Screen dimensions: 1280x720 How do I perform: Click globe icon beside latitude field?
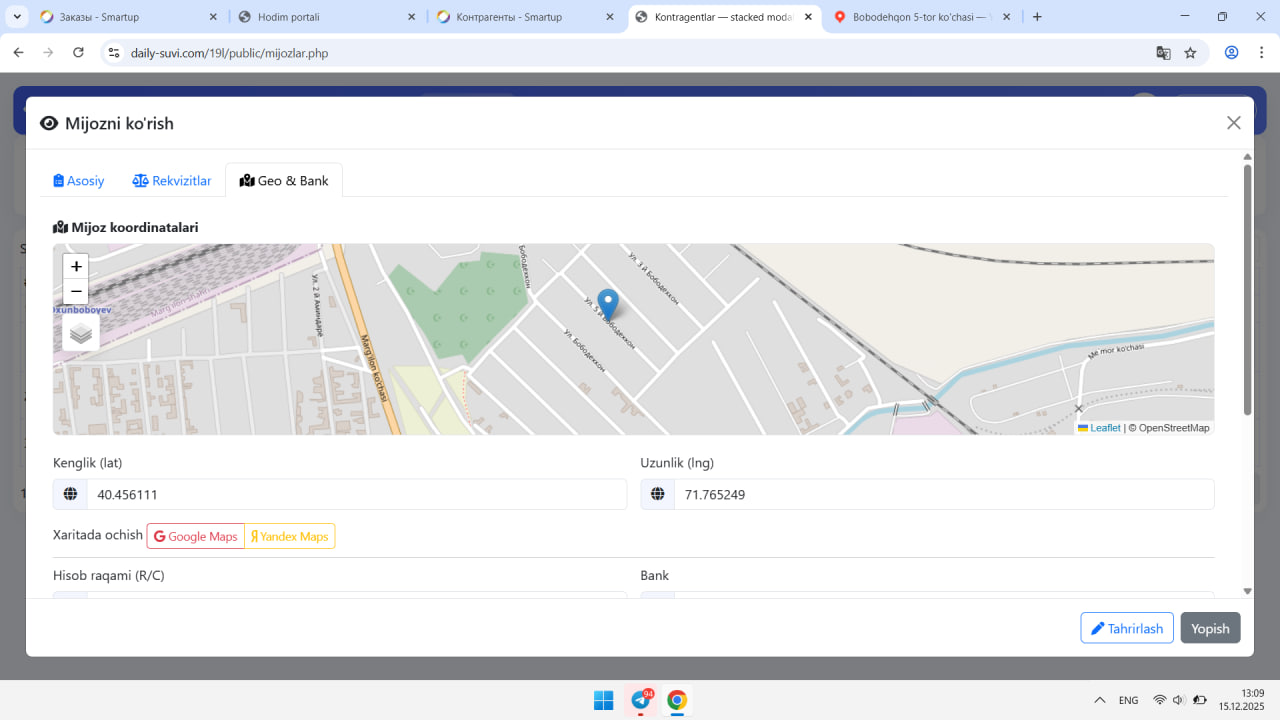pos(70,494)
